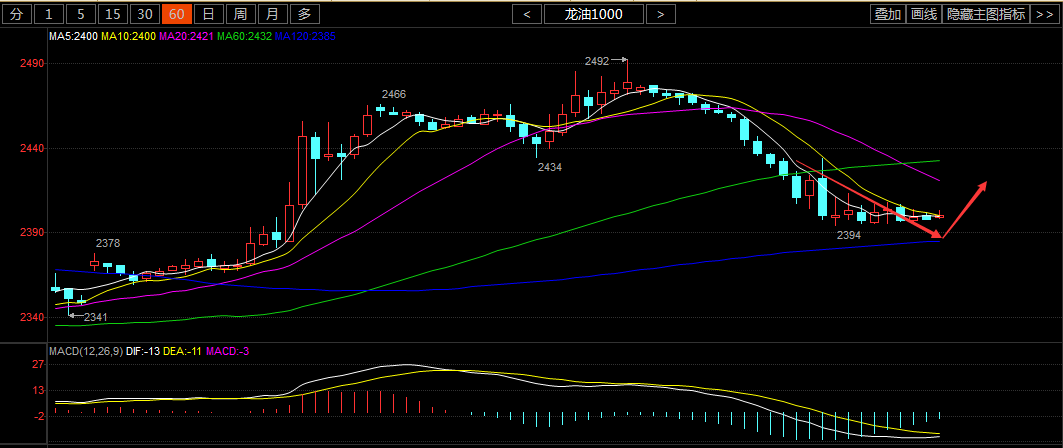Viewport: 1063px width, 448px height.
Task: Go to previous contract with < arrow
Action: click(527, 14)
